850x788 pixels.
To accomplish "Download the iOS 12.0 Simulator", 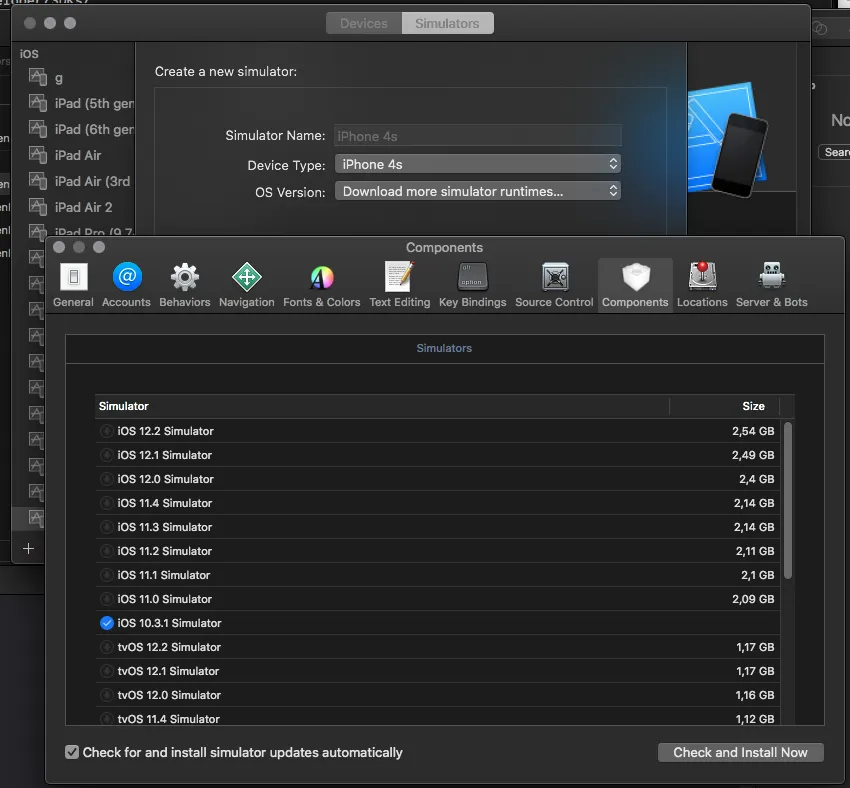I will pos(106,479).
